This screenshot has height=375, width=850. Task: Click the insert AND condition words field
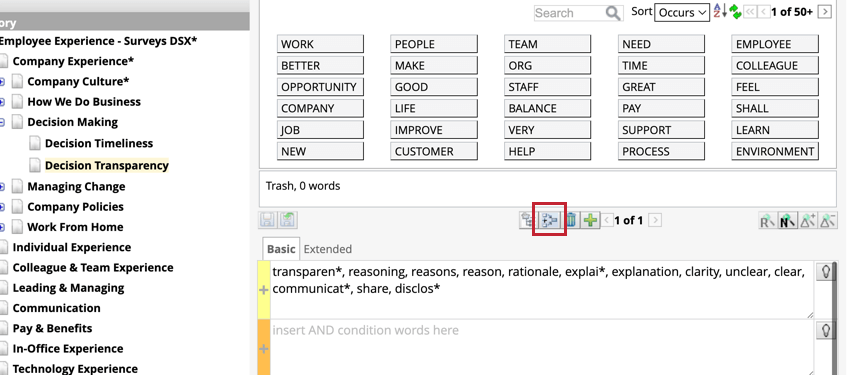pyautogui.click(x=542, y=347)
